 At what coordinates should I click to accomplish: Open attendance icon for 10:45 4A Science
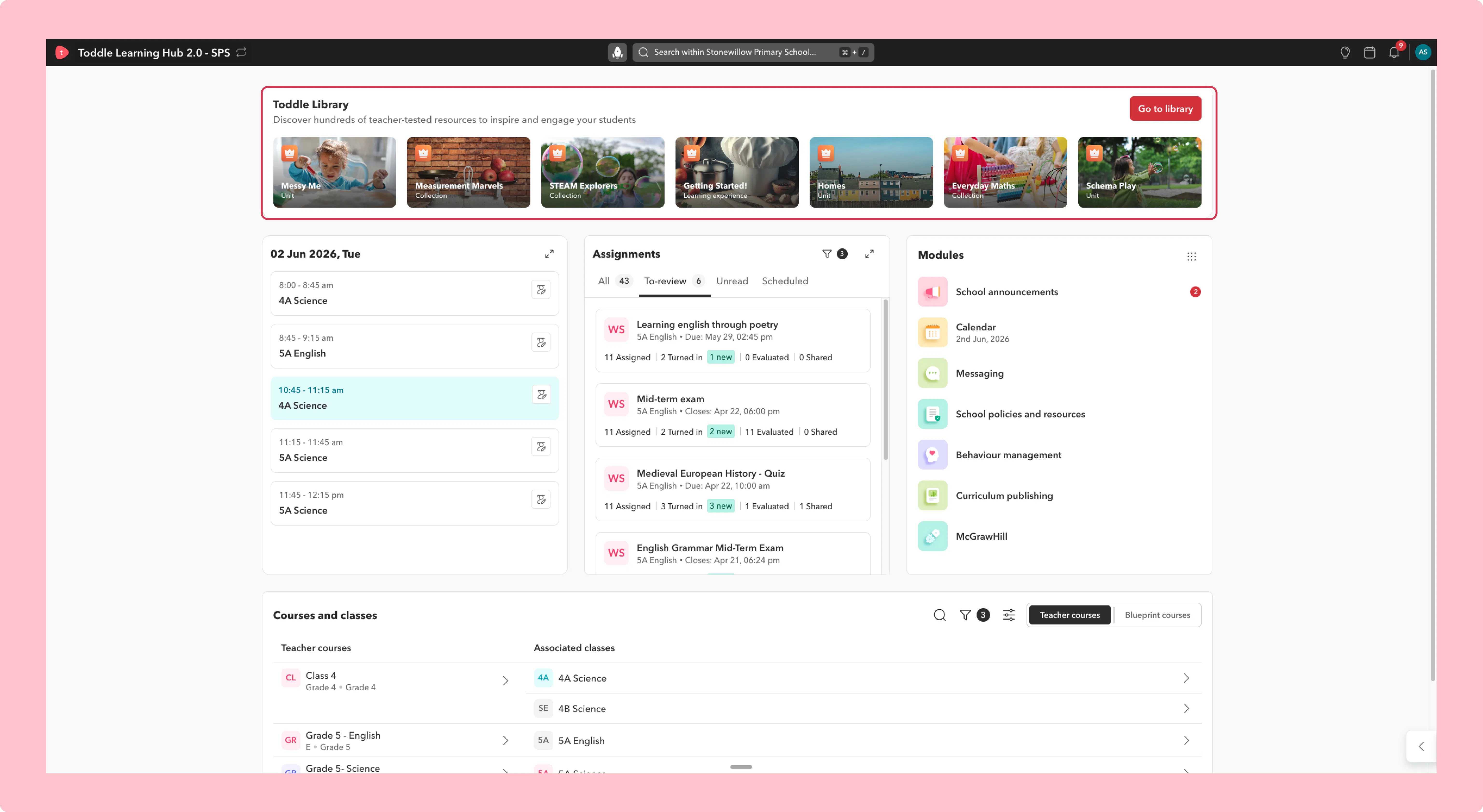pyautogui.click(x=541, y=394)
